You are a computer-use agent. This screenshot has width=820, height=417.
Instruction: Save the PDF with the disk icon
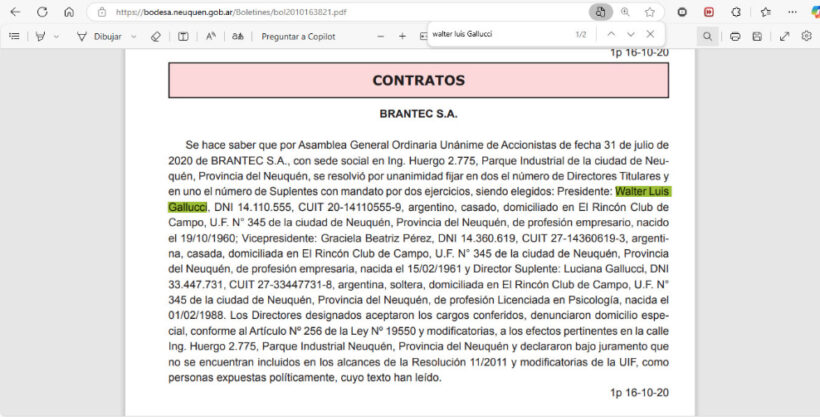(x=758, y=36)
